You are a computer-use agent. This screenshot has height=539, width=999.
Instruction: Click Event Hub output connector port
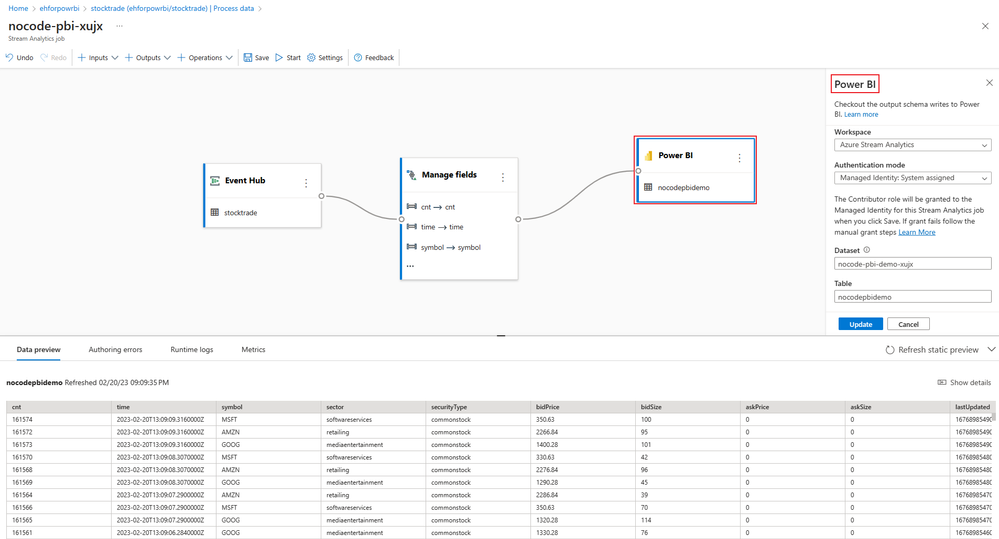[x=321, y=196]
